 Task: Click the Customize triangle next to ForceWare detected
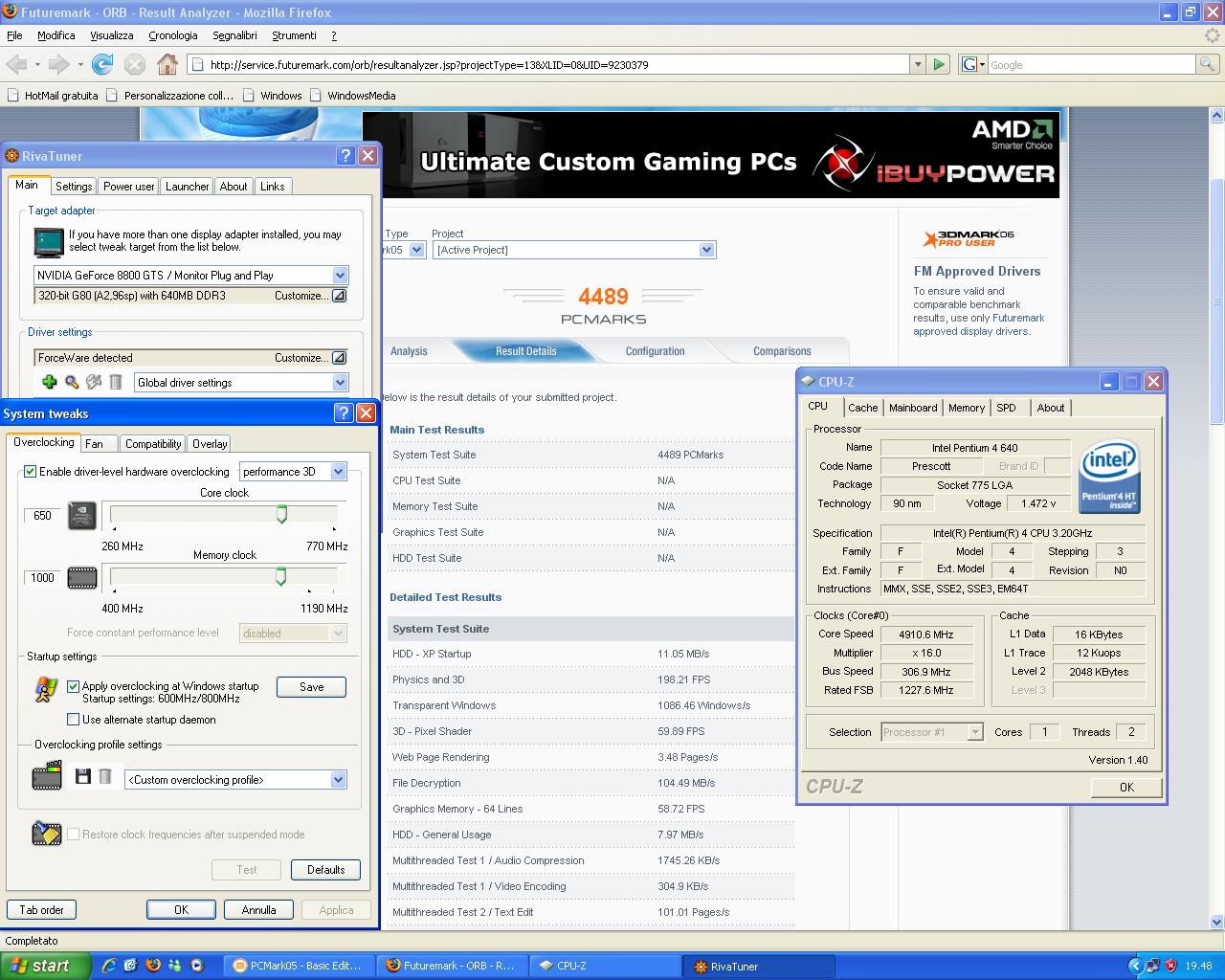[339, 358]
